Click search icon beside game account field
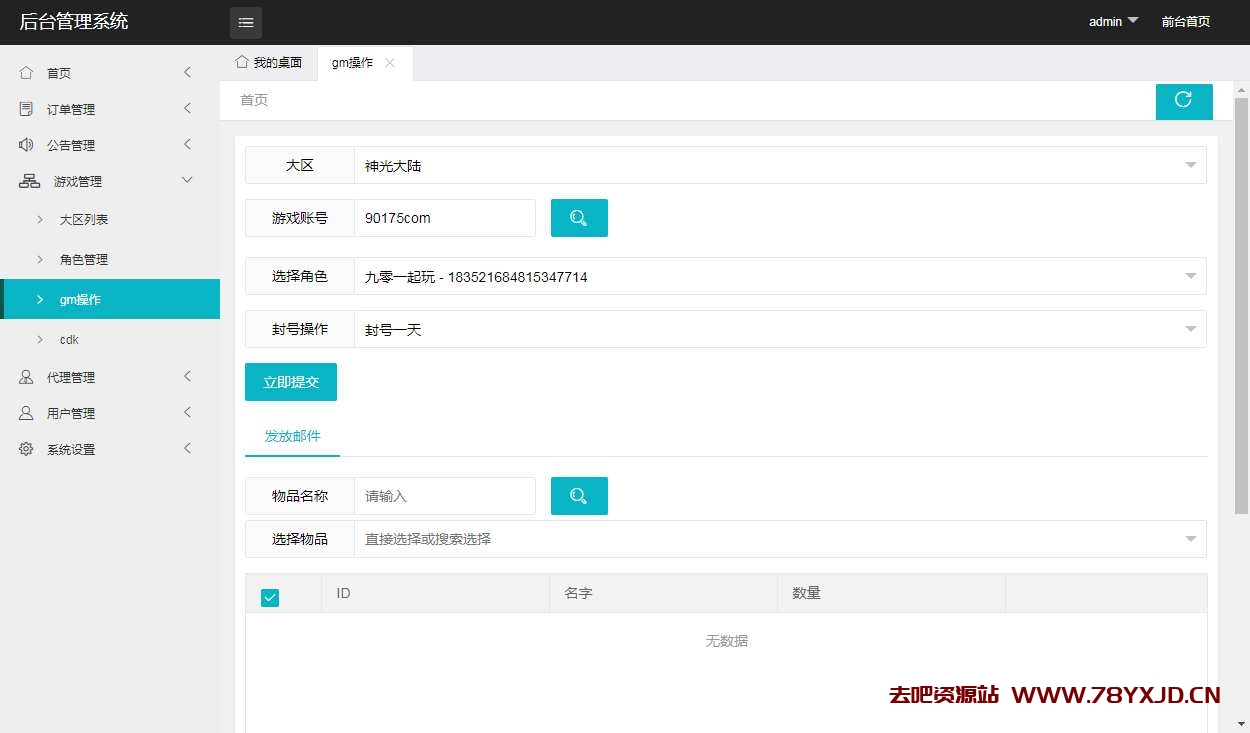This screenshot has width=1250, height=733. [x=579, y=218]
